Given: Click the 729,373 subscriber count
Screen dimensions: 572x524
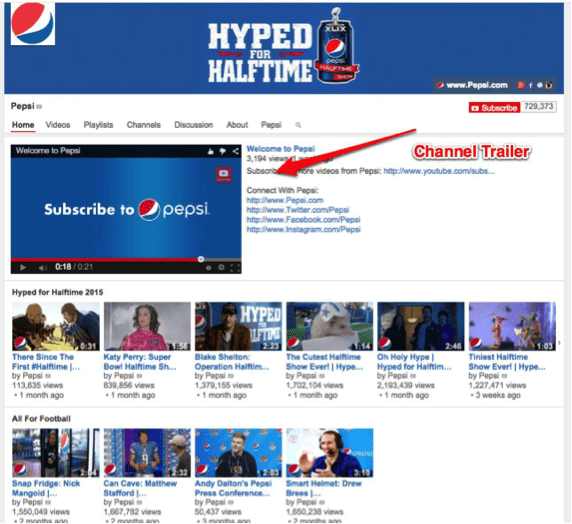Looking at the screenshot, I should [x=538, y=107].
